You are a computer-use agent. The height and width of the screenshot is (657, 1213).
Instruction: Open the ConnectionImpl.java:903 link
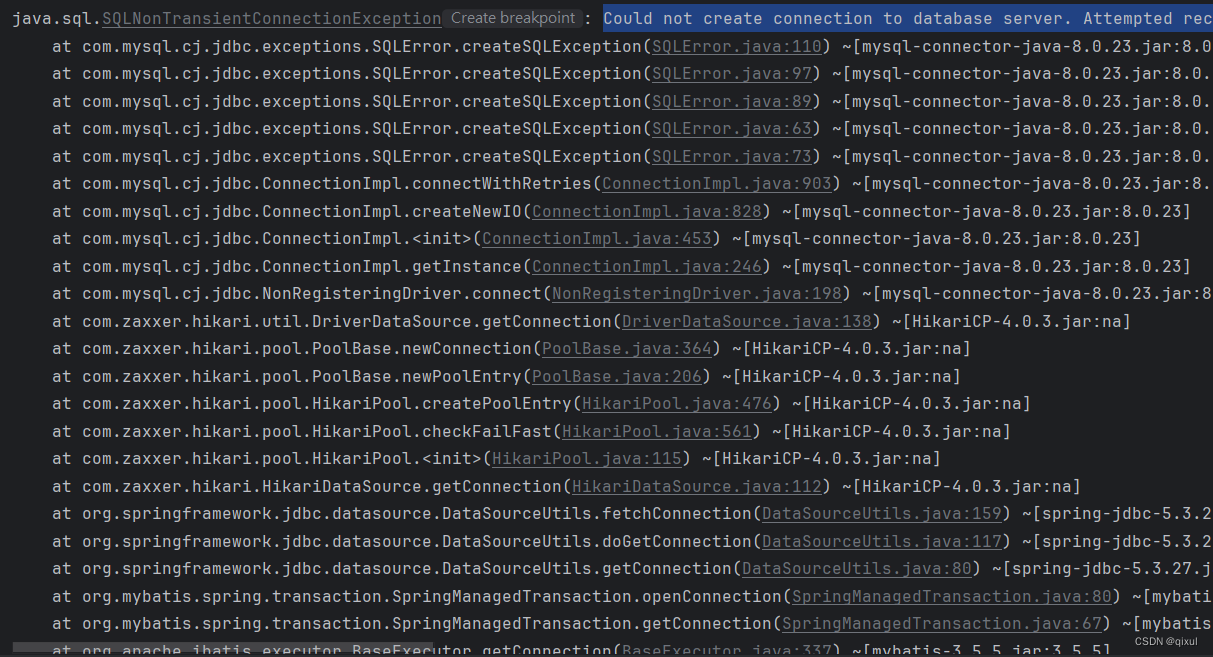(716, 184)
